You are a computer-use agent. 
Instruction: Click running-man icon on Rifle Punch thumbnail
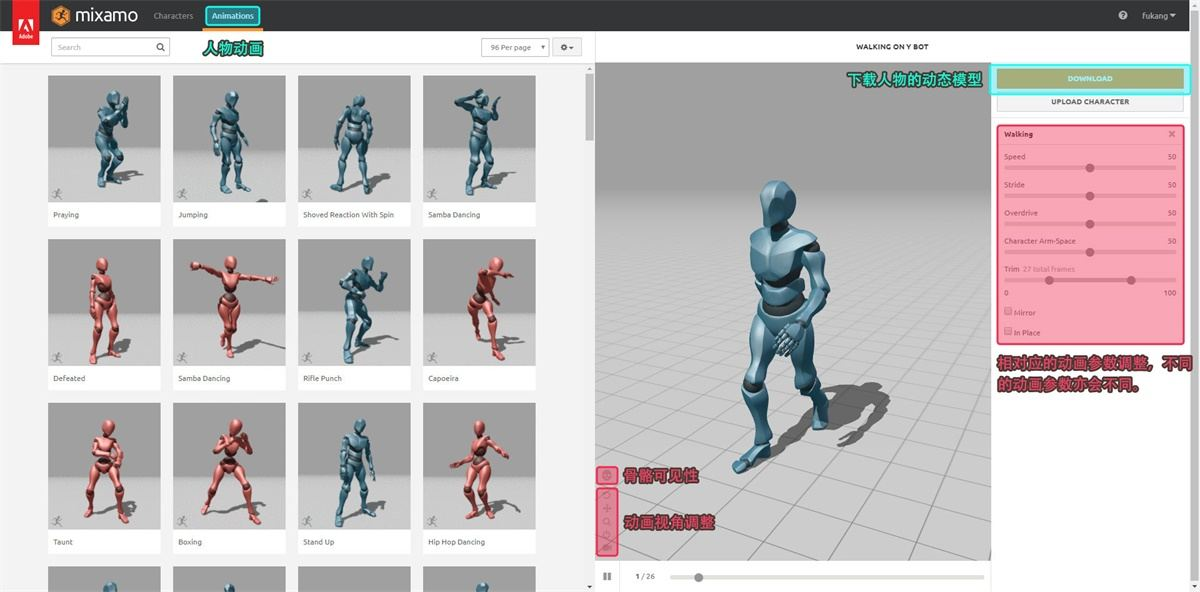click(x=308, y=357)
